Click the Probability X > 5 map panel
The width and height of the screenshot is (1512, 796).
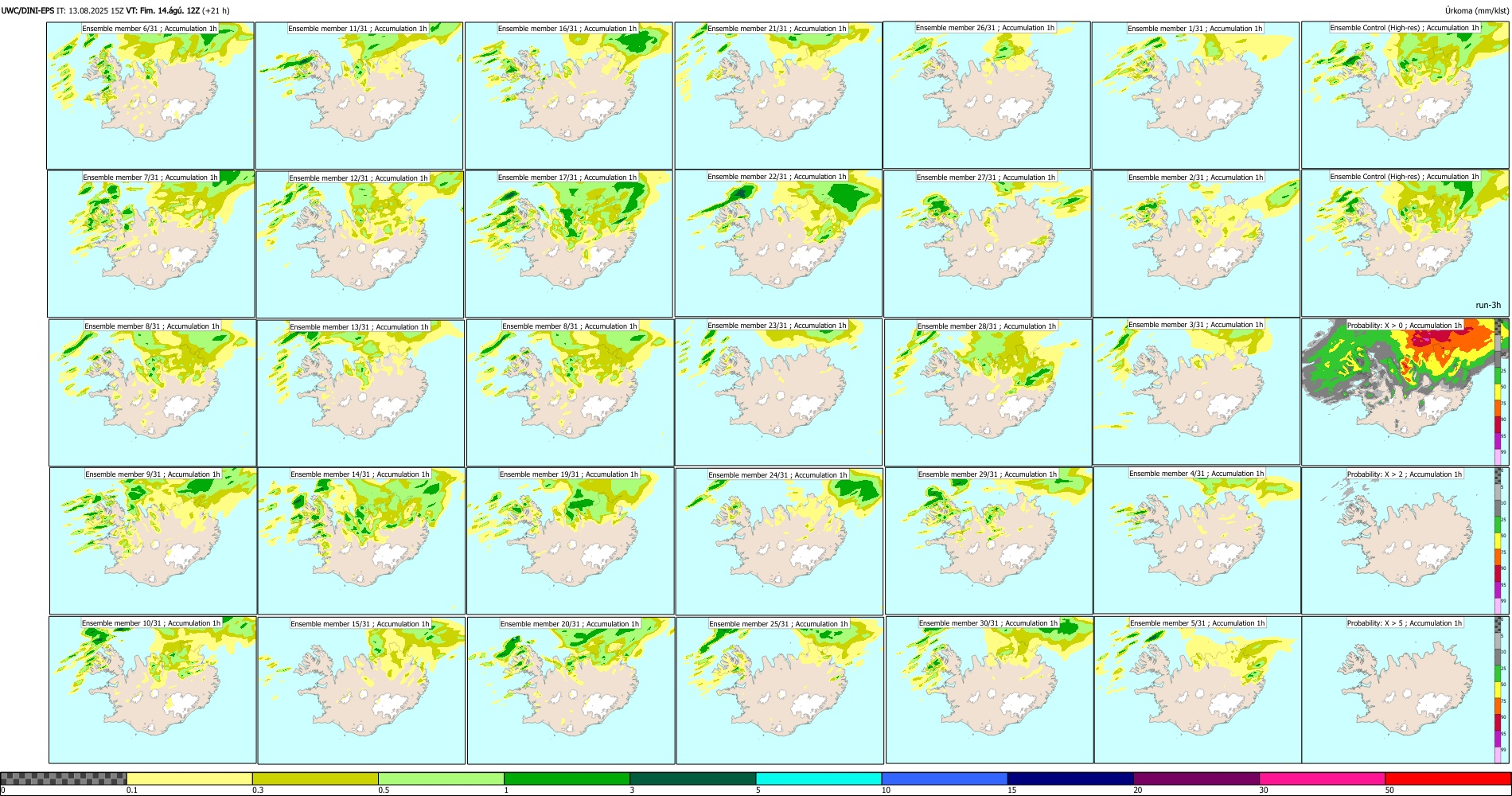pos(1405,689)
